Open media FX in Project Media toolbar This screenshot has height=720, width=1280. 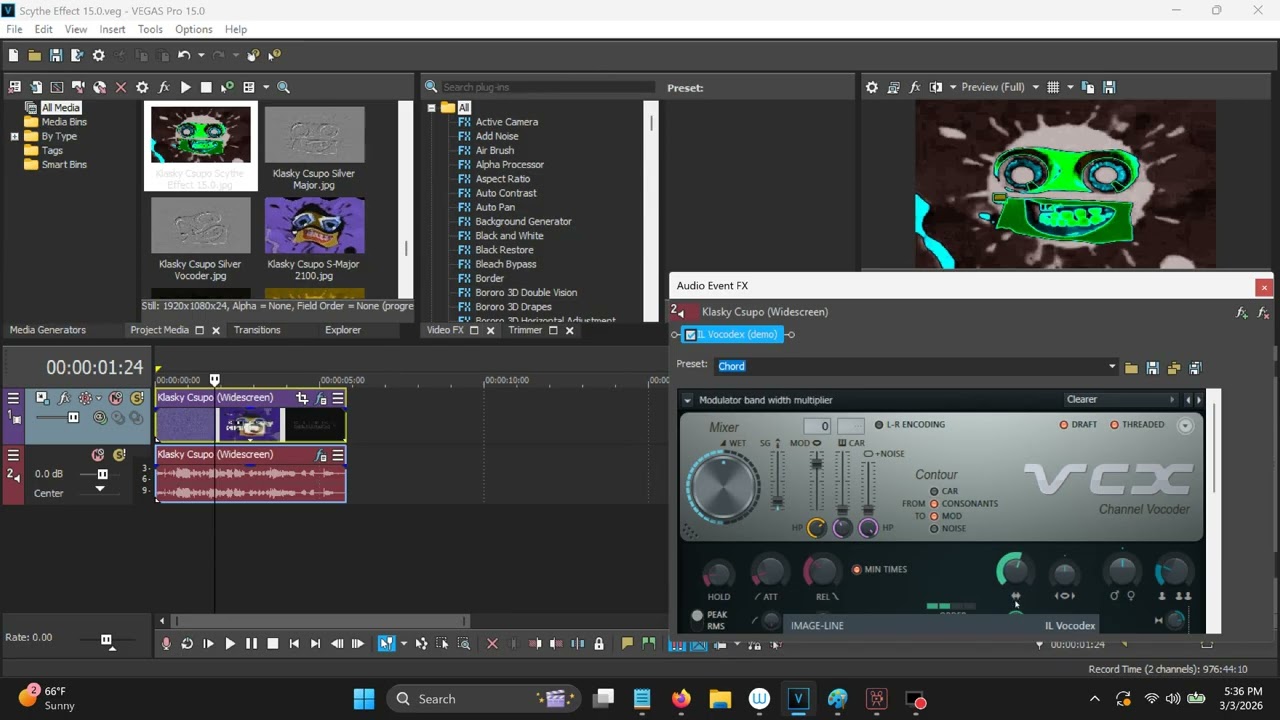(163, 87)
